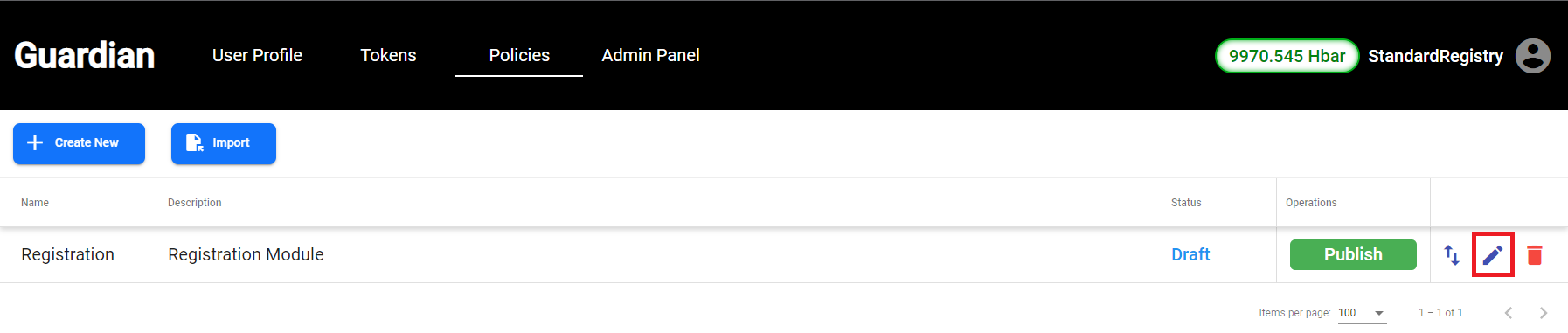Delete Registration policy via red trash icon

[1535, 255]
